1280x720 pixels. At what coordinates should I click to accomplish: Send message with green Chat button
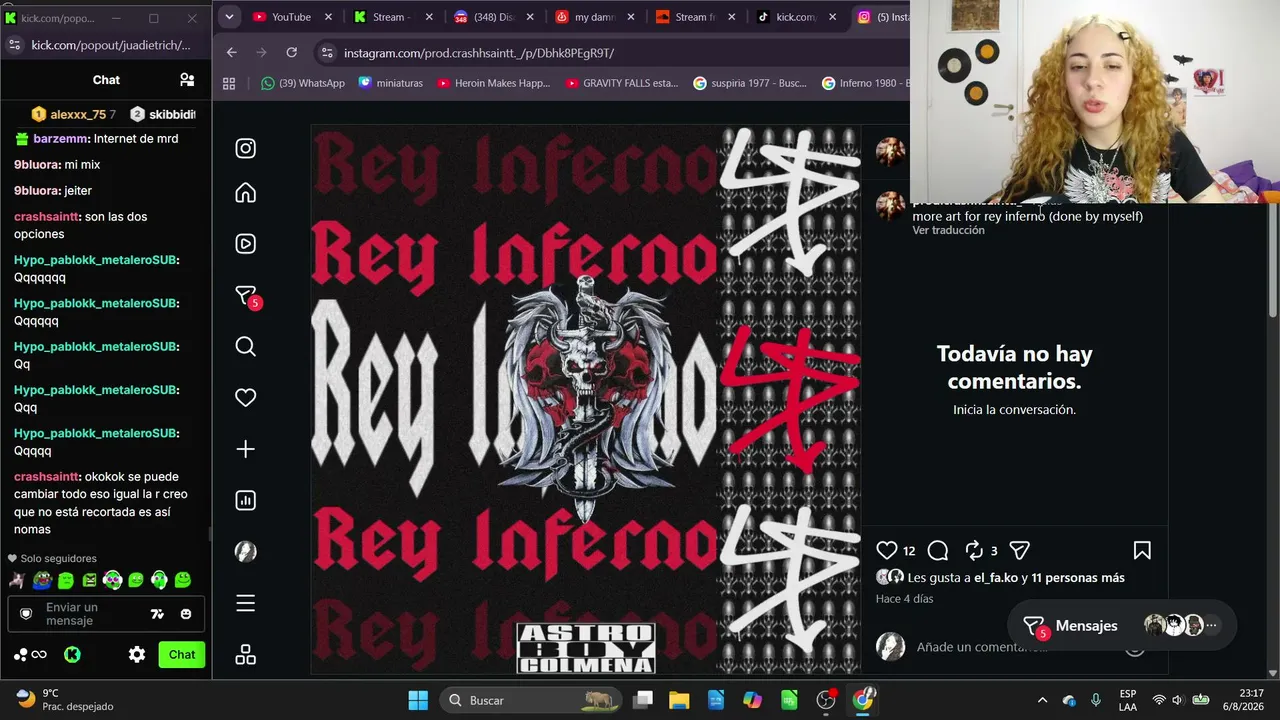click(182, 655)
